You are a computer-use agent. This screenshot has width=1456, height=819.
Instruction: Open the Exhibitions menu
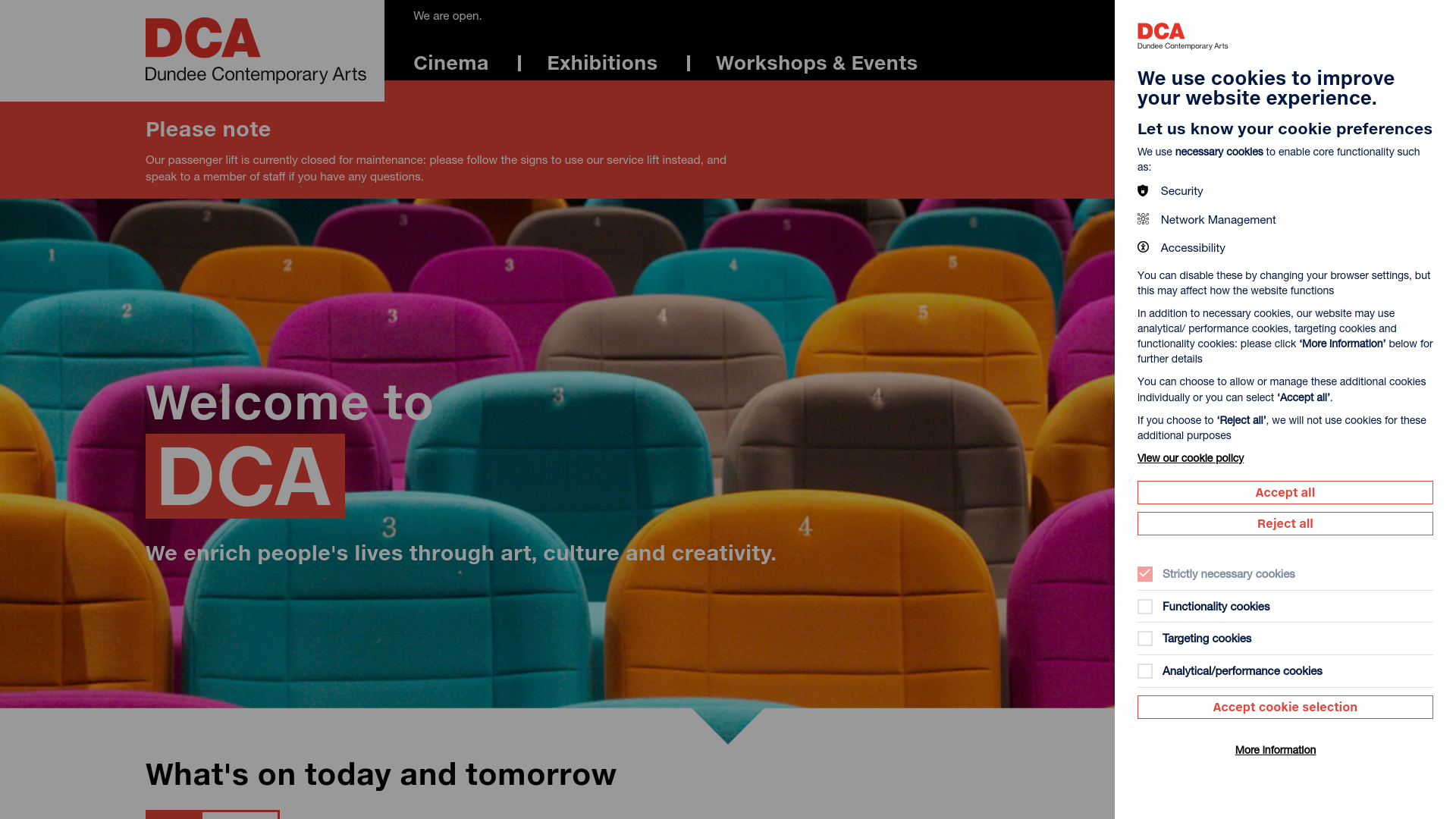602,63
